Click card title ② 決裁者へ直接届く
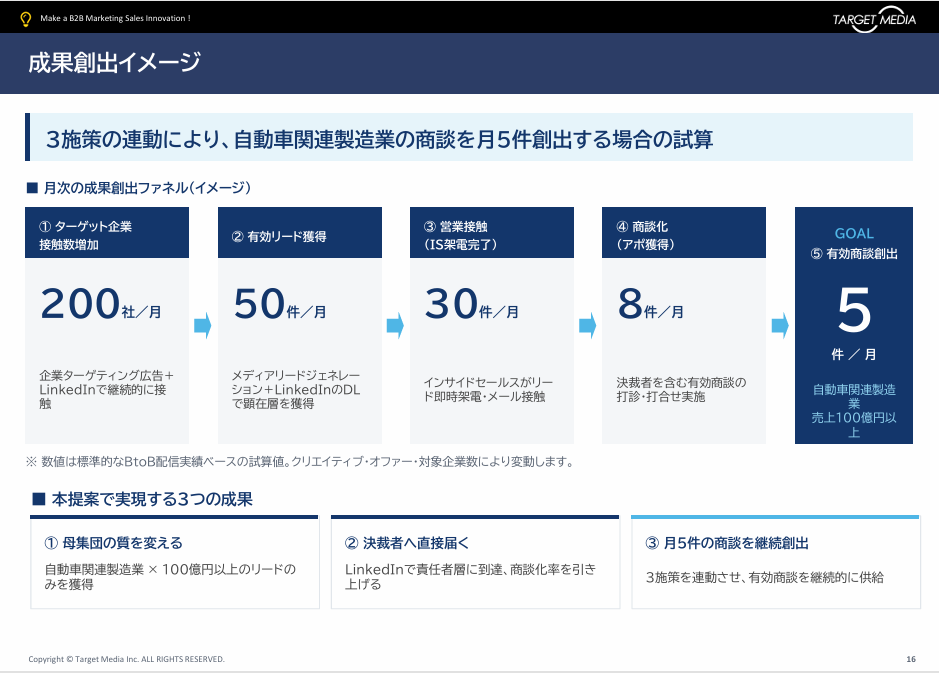Image resolution: width=939 pixels, height=673 pixels. [x=407, y=543]
